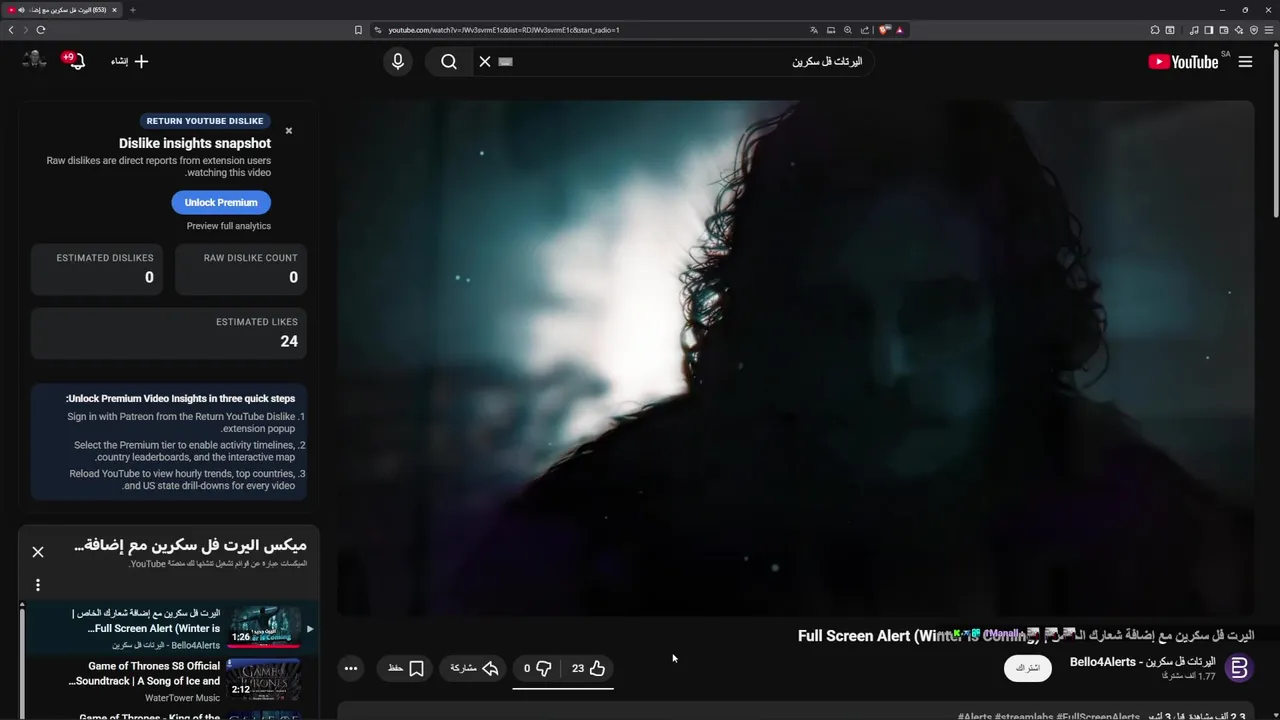Click the Return YouTube Dislike badge

(x=205, y=121)
